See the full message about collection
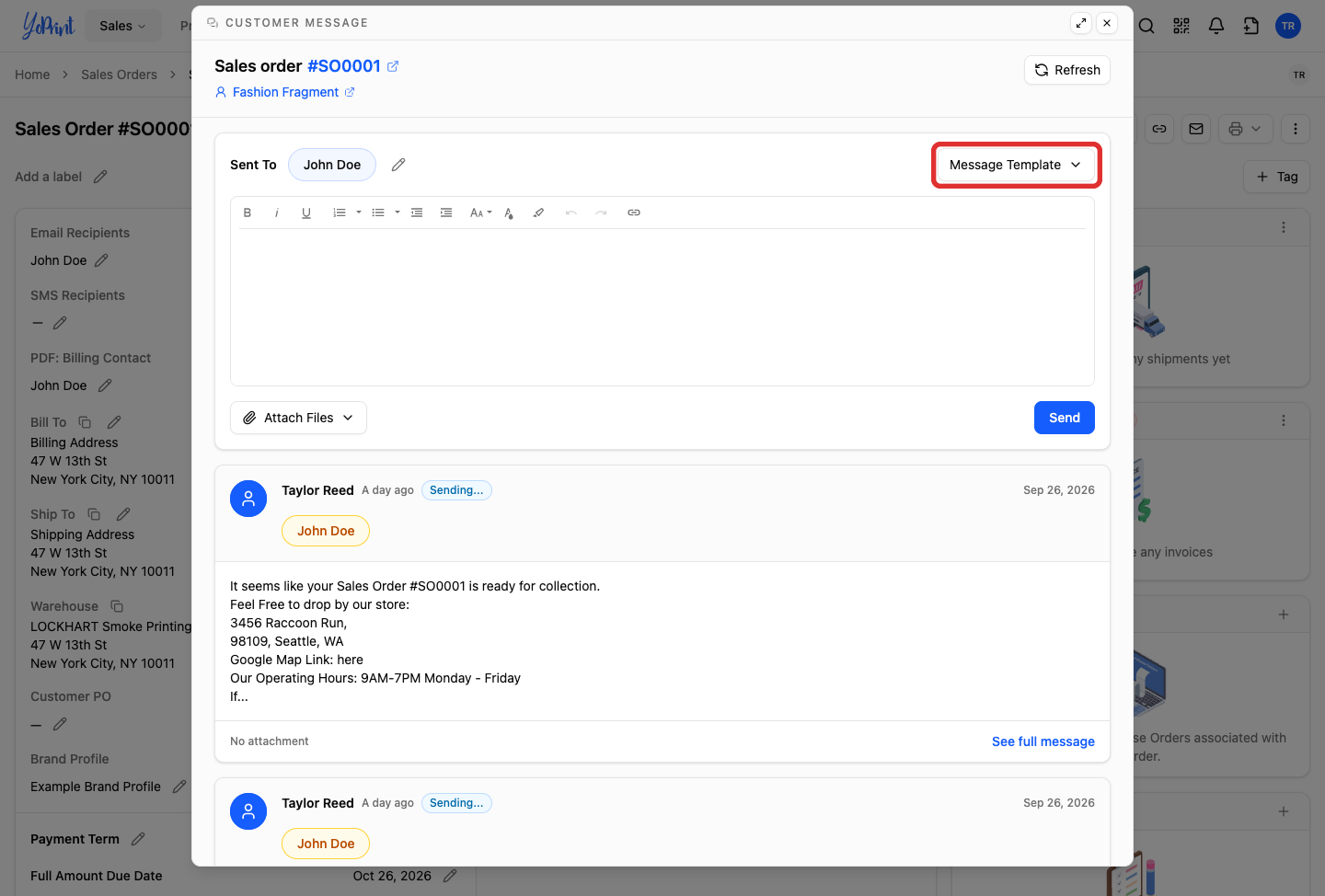Screen dimensions: 1325x896 click(1043, 741)
